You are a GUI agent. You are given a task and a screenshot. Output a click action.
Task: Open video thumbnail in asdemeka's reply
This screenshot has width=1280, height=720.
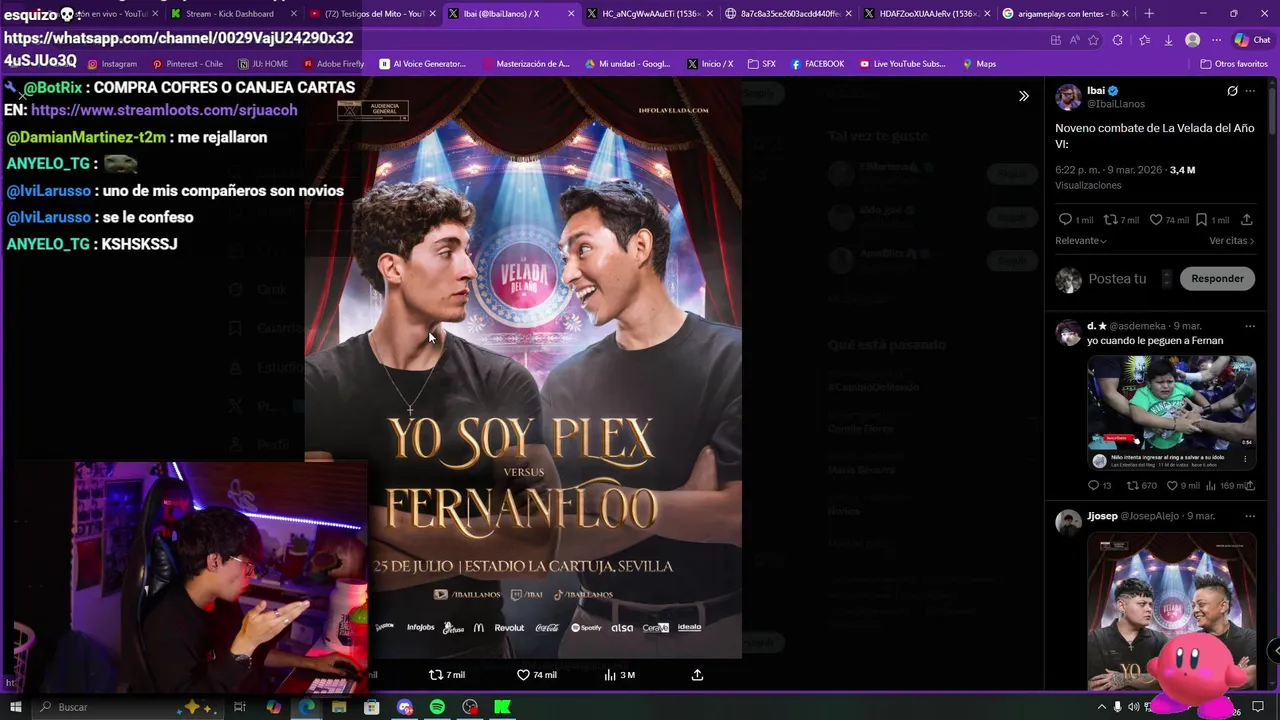point(1171,412)
